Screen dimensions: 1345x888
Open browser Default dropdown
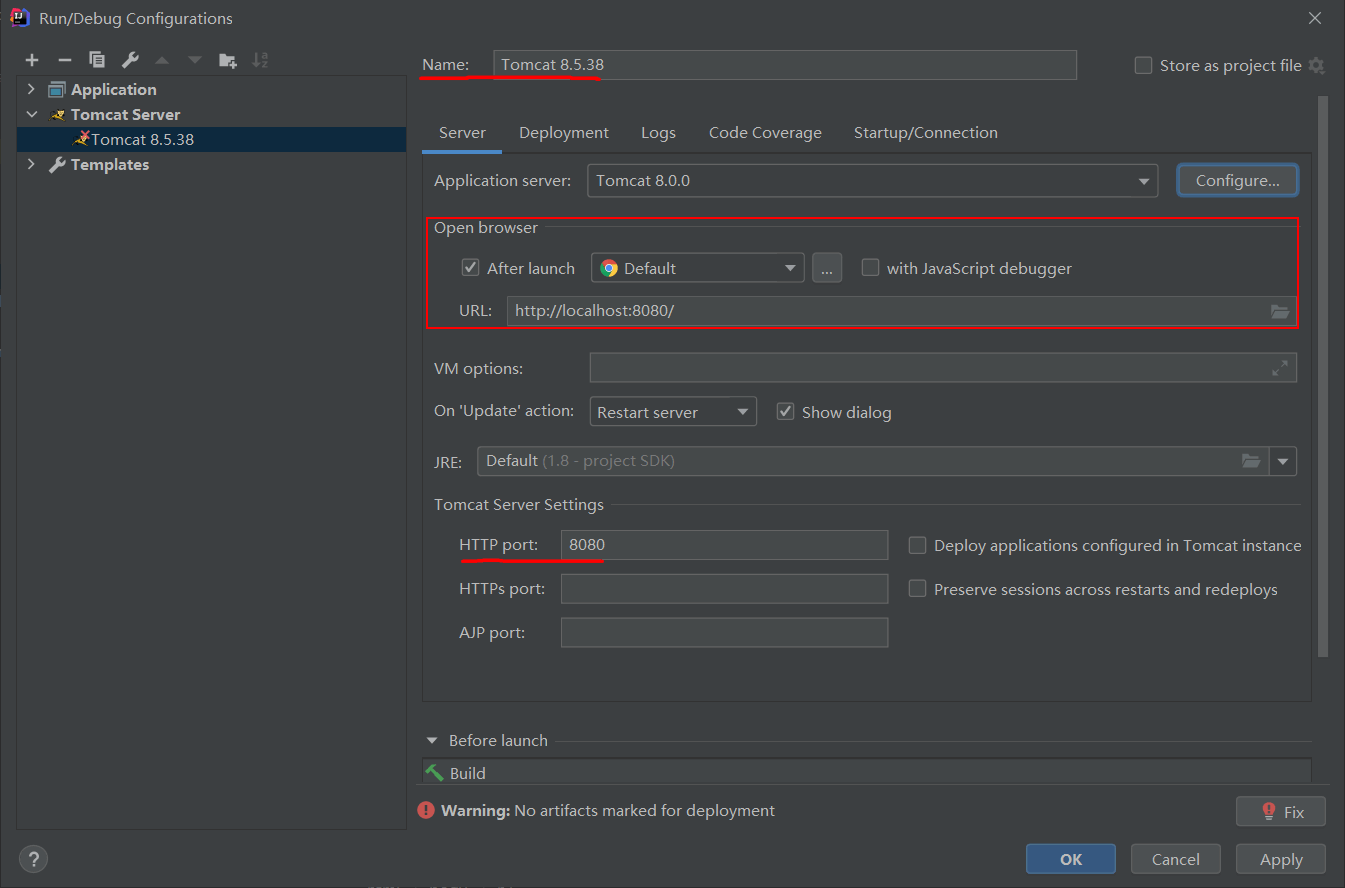(x=698, y=268)
